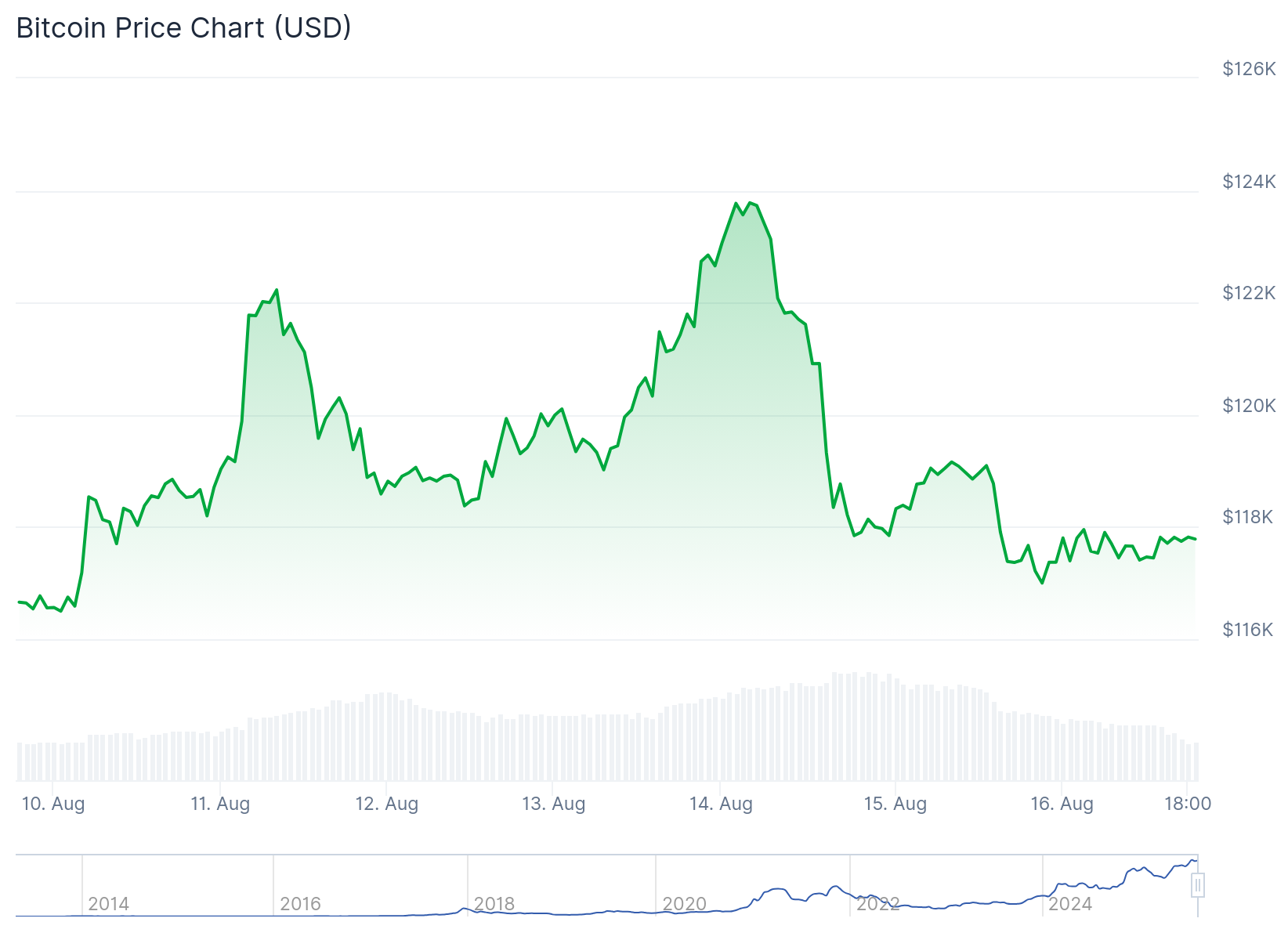Click the price peak near 14 Aug
Viewport: 1288px width, 940px height.
click(x=750, y=203)
